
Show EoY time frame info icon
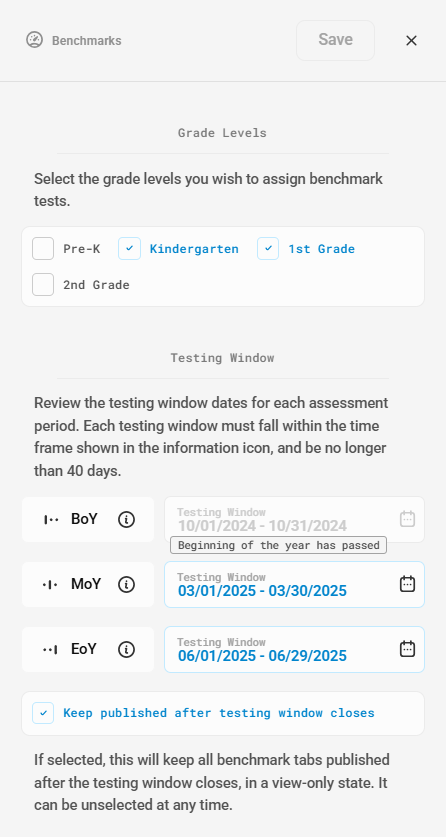126,650
